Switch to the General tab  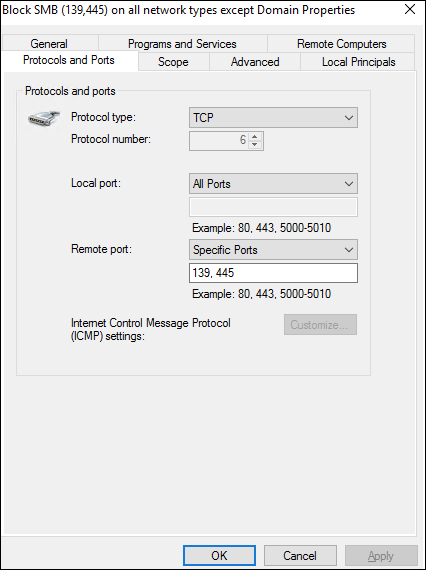point(49,44)
